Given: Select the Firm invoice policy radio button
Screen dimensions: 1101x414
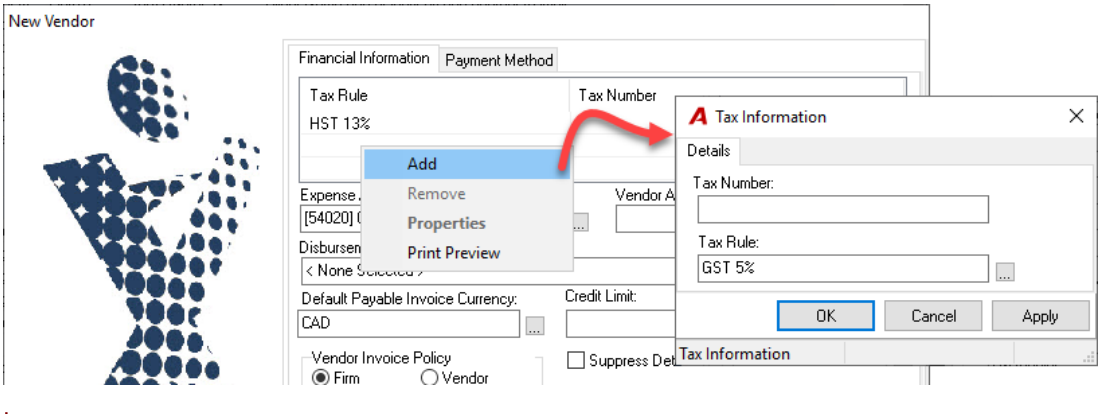Looking at the screenshot, I should point(321,378).
